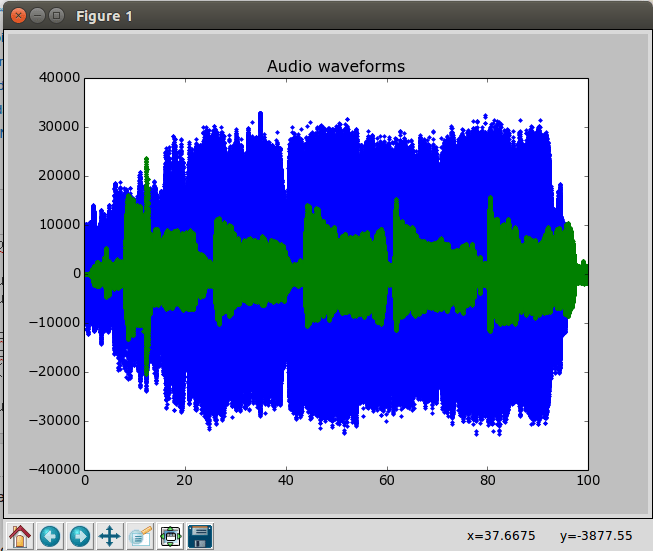Click the y-axis label −20000
653x551 pixels.
54,371
